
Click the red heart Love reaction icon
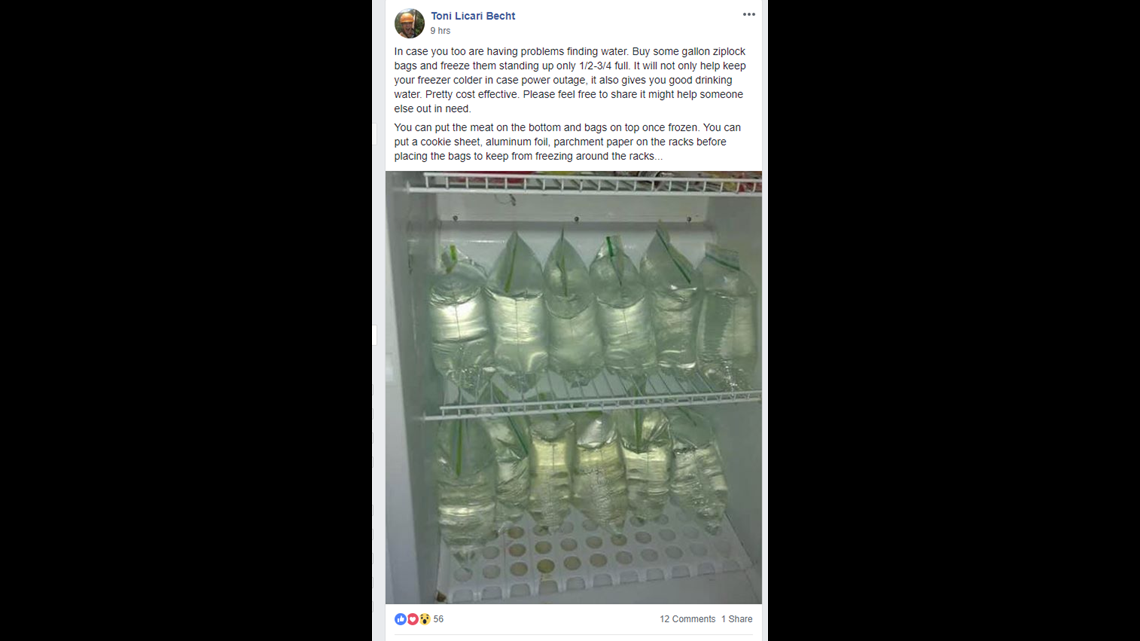click(412, 619)
